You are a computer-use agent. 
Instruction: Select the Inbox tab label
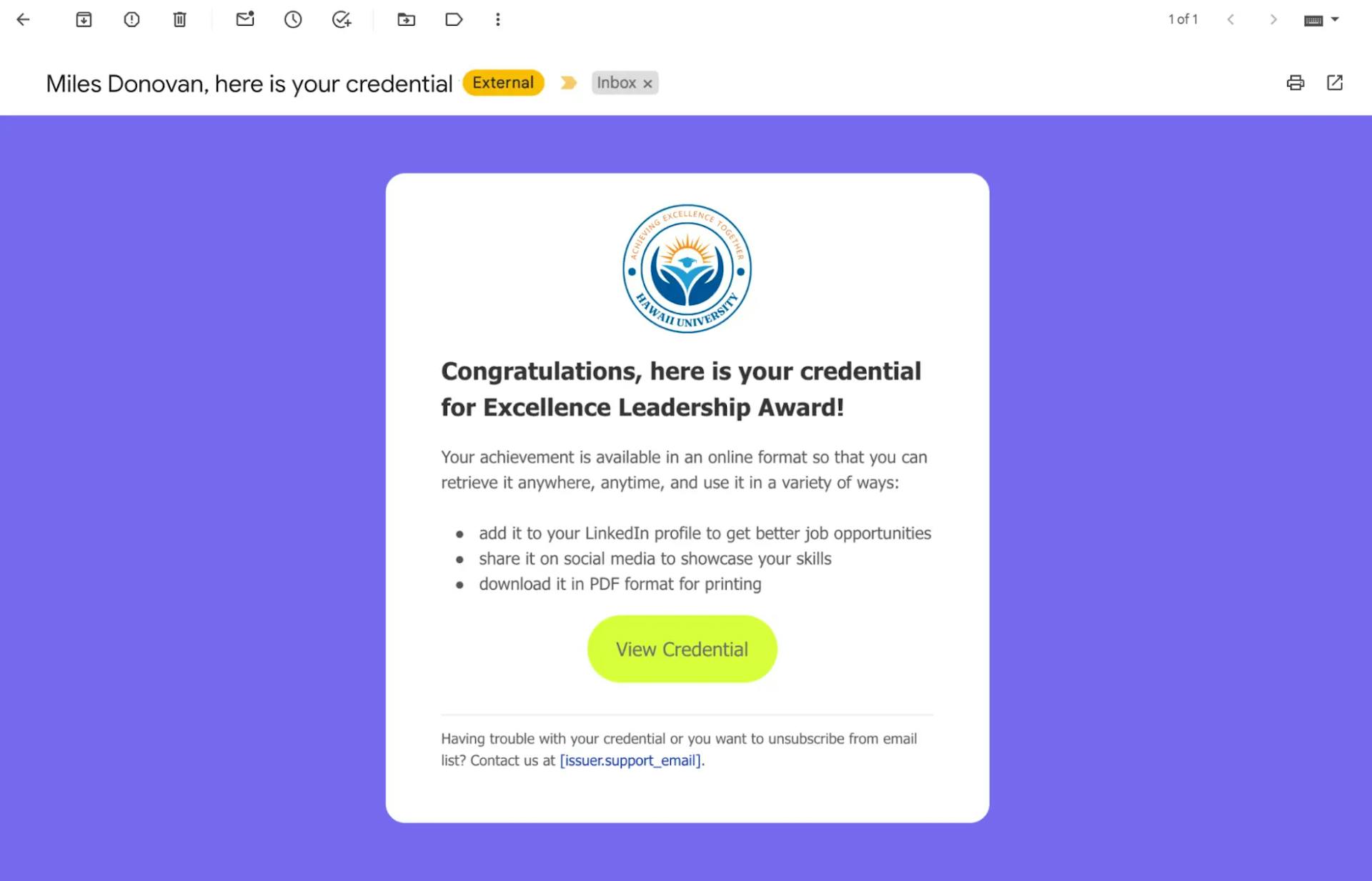615,82
